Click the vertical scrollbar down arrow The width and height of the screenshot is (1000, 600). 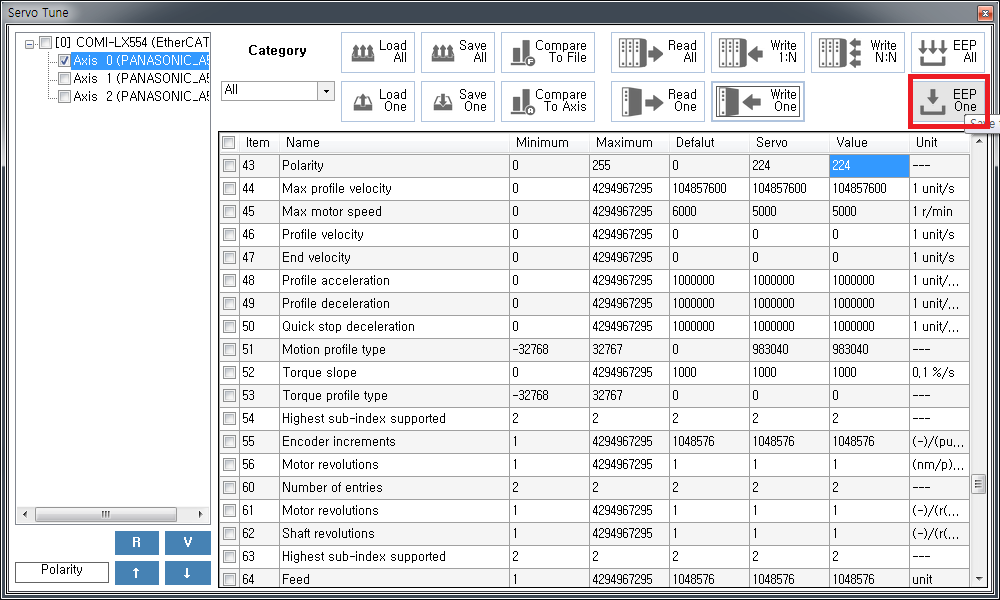click(978, 578)
